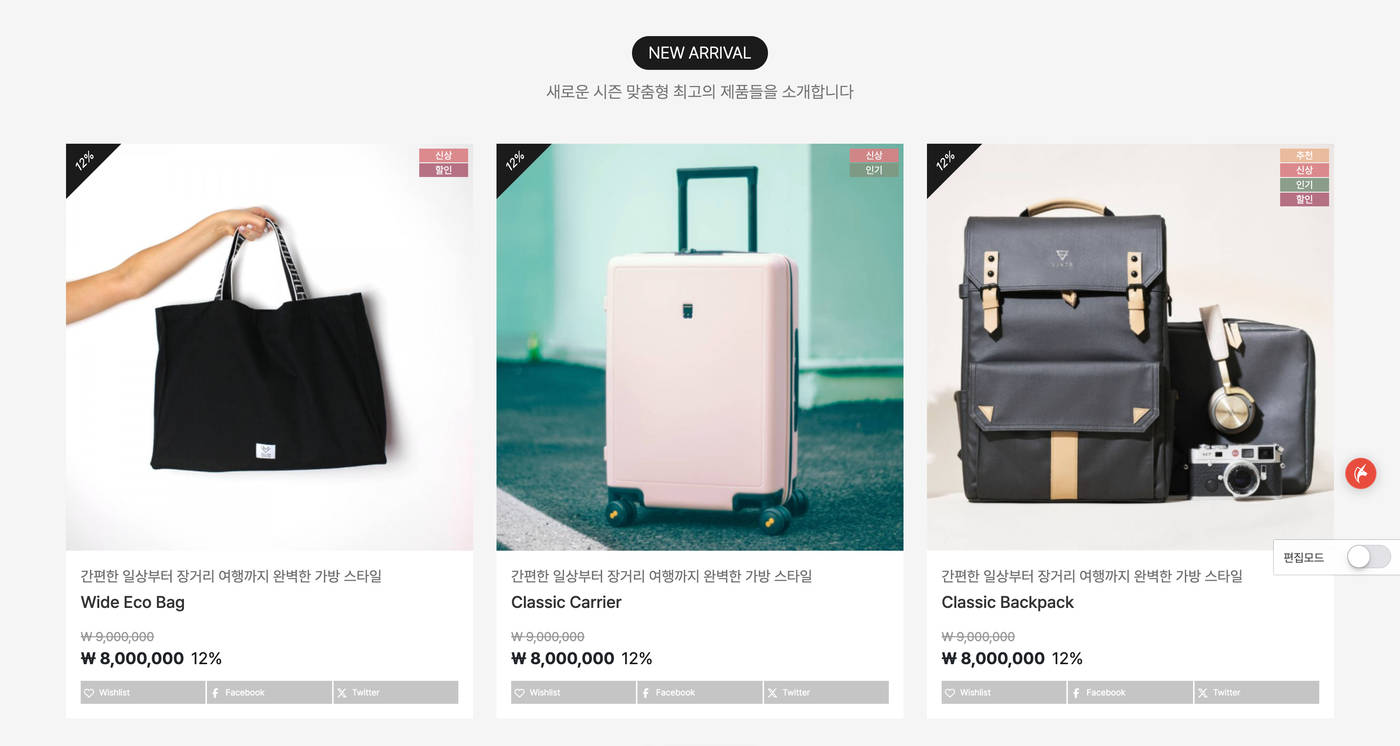
Task: Click the NEW ARRIVAL pill button
Action: pos(700,53)
